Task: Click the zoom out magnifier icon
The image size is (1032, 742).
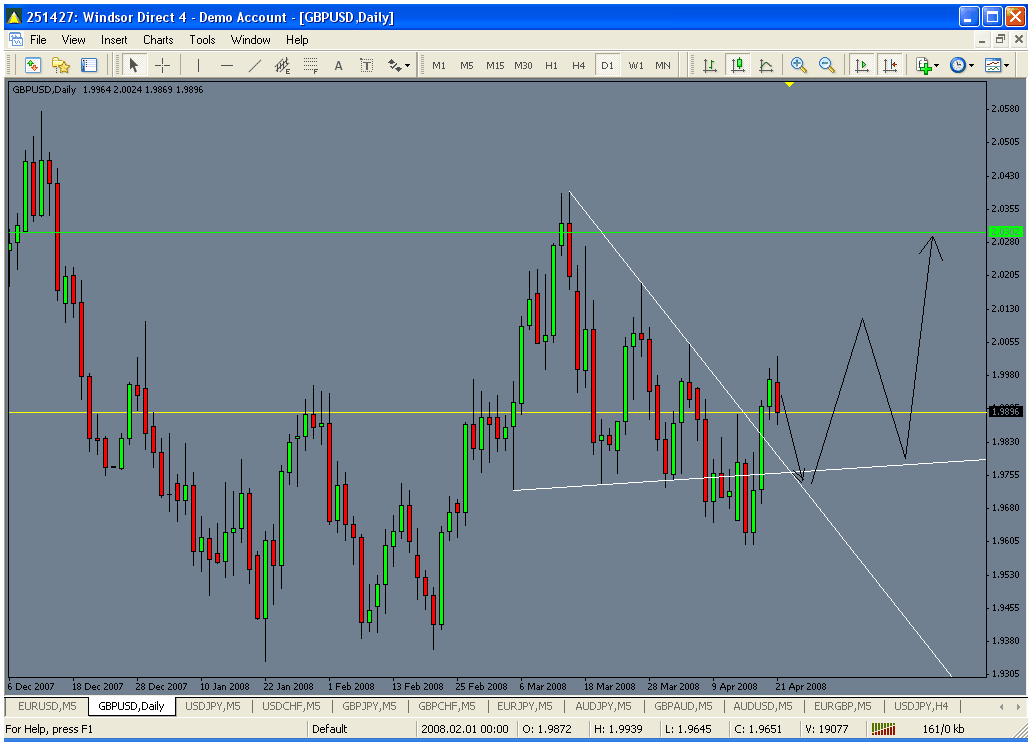Action: click(x=827, y=66)
